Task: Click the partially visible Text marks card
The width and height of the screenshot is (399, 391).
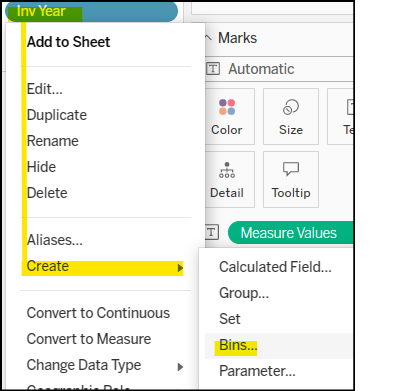Action: coord(340,116)
